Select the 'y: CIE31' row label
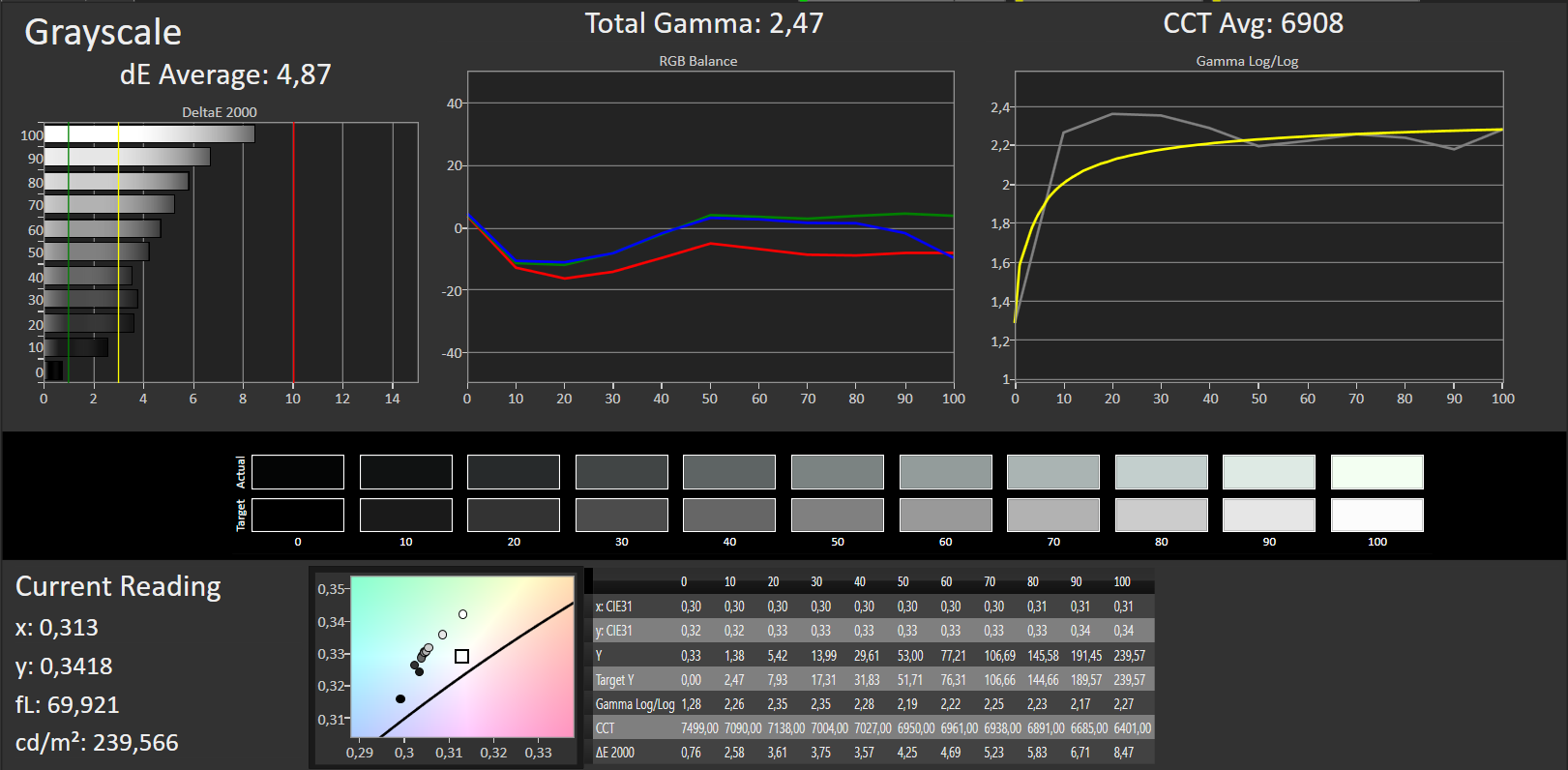This screenshot has width=1568, height=770. click(x=613, y=631)
